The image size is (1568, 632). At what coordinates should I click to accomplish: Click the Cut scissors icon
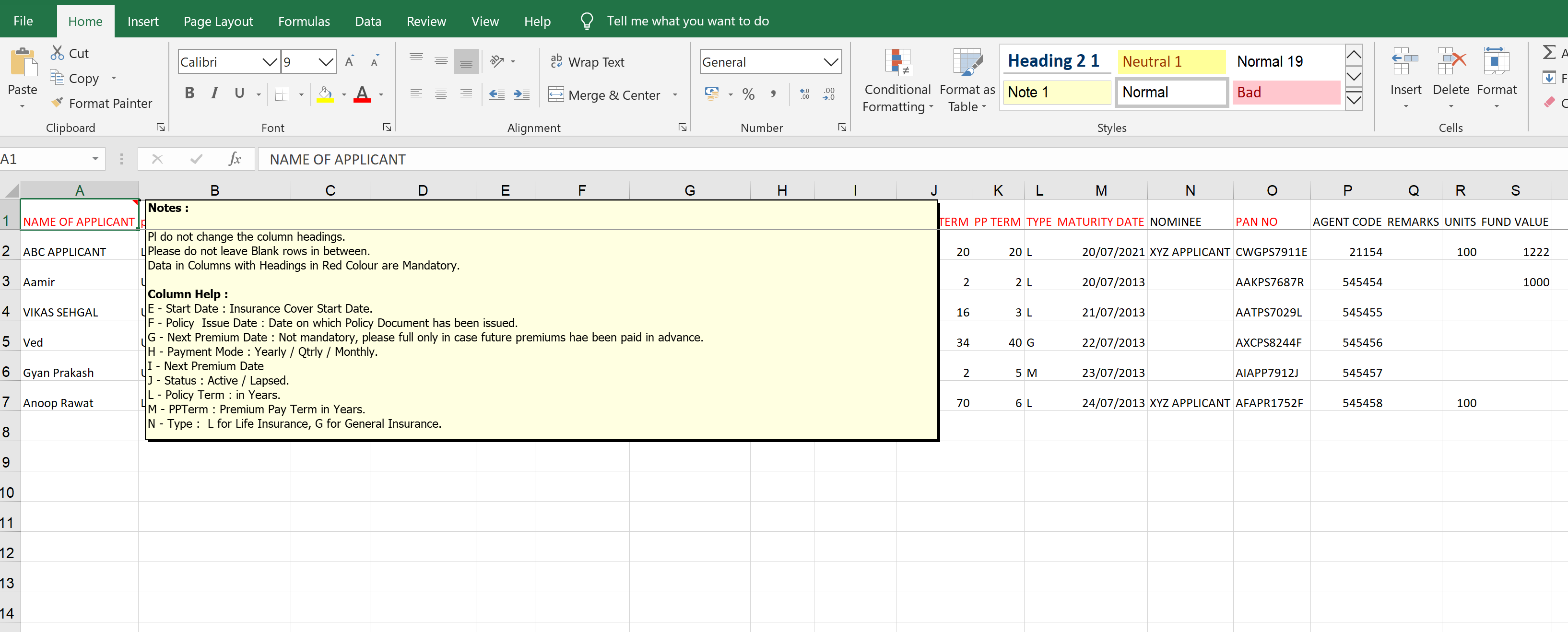point(57,53)
